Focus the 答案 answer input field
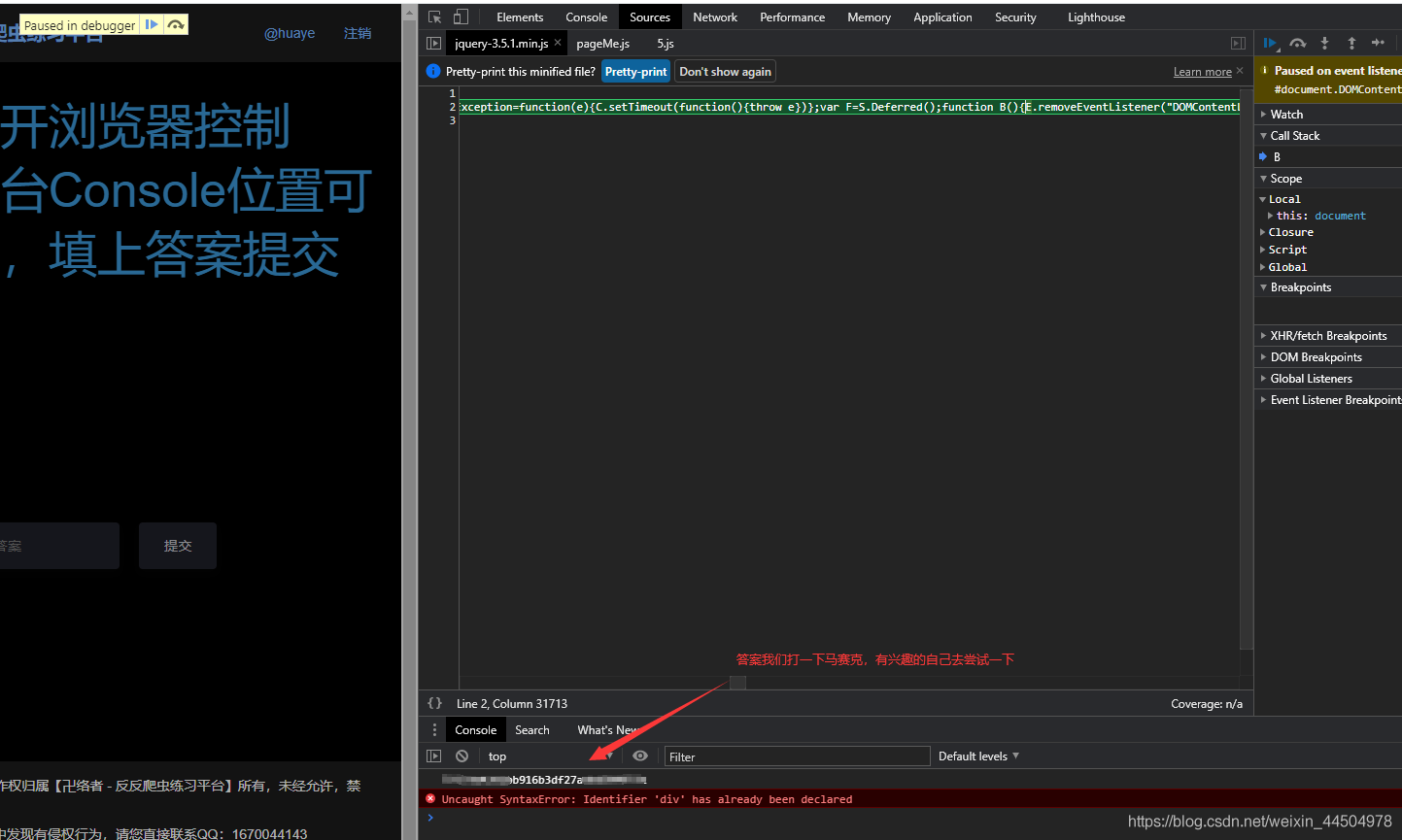Viewport: 1402px width, 840px height. tap(59, 546)
